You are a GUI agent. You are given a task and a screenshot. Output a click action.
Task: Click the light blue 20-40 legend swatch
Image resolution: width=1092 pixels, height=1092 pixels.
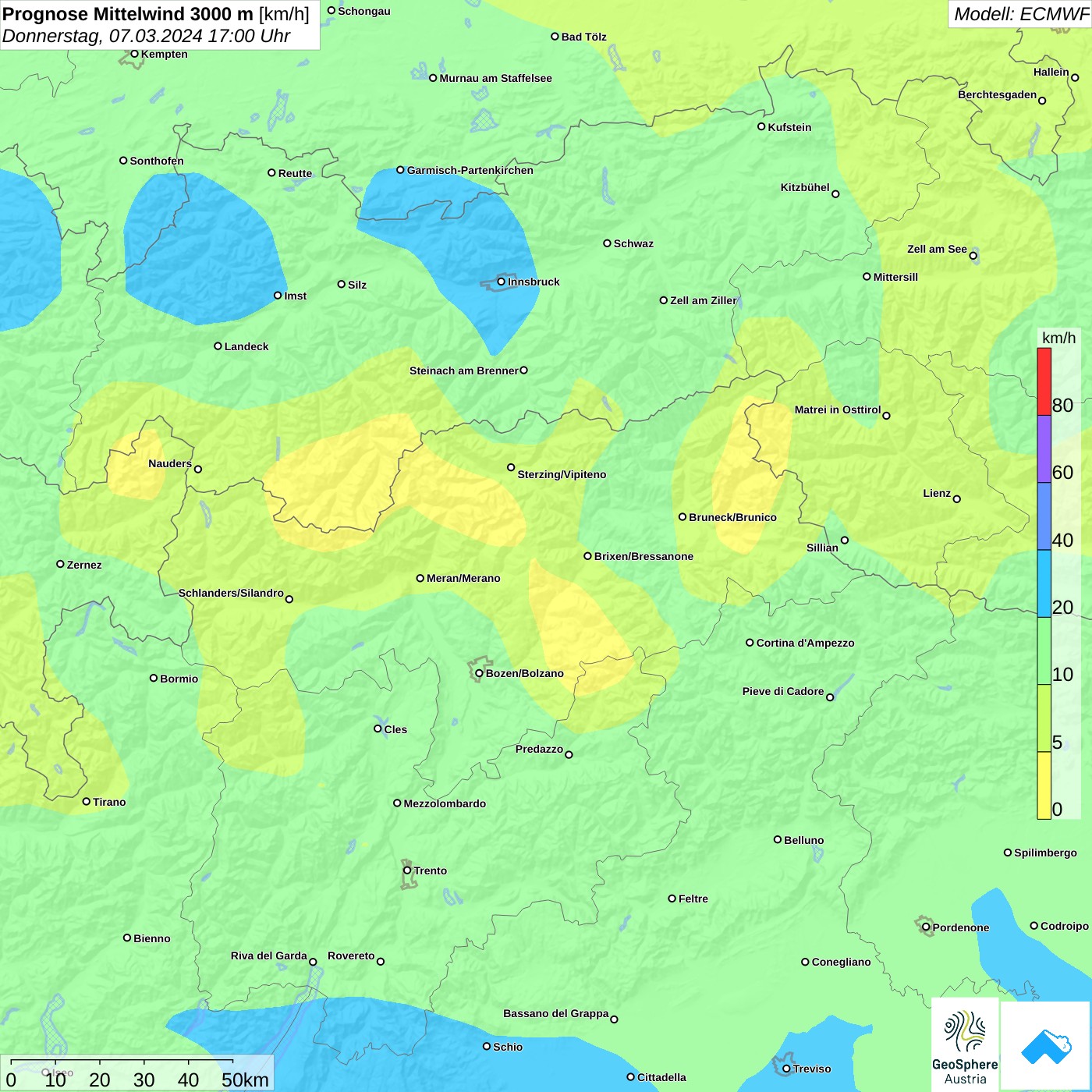1044,583
